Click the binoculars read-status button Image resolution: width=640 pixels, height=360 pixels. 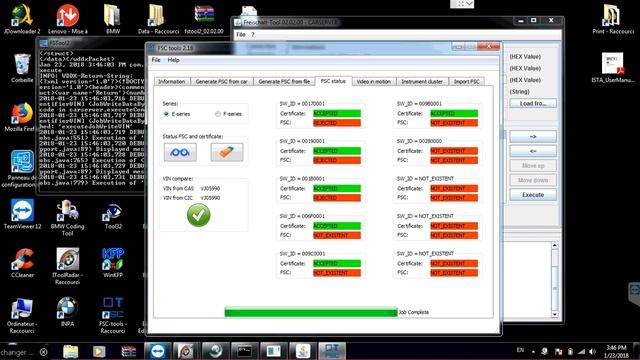point(180,152)
